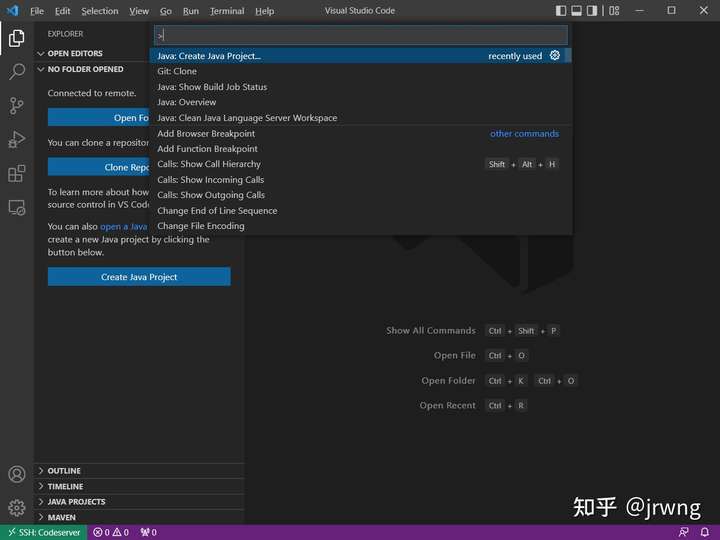Select Calls: Show Call Hierarchy command

coord(359,164)
